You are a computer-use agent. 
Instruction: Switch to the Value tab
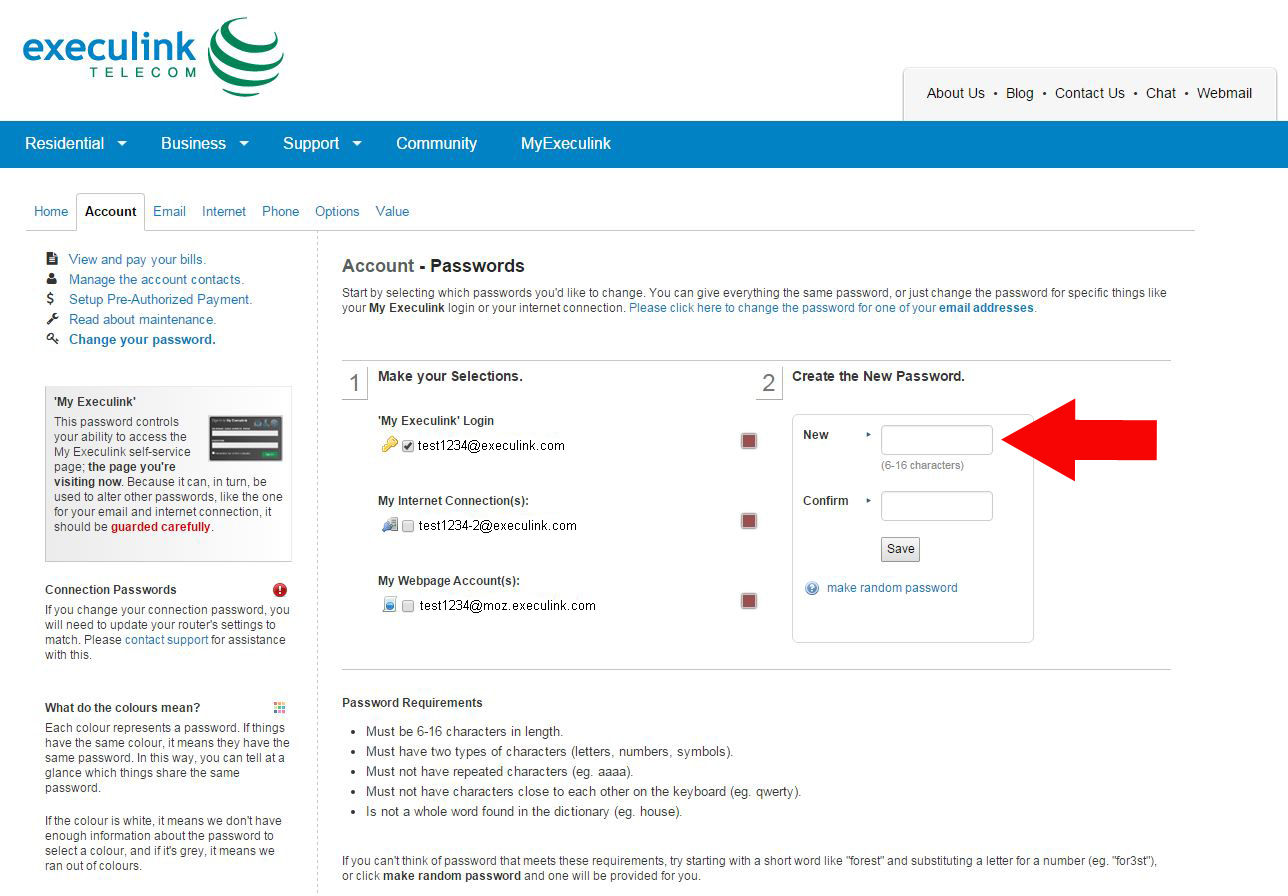pyautogui.click(x=392, y=211)
